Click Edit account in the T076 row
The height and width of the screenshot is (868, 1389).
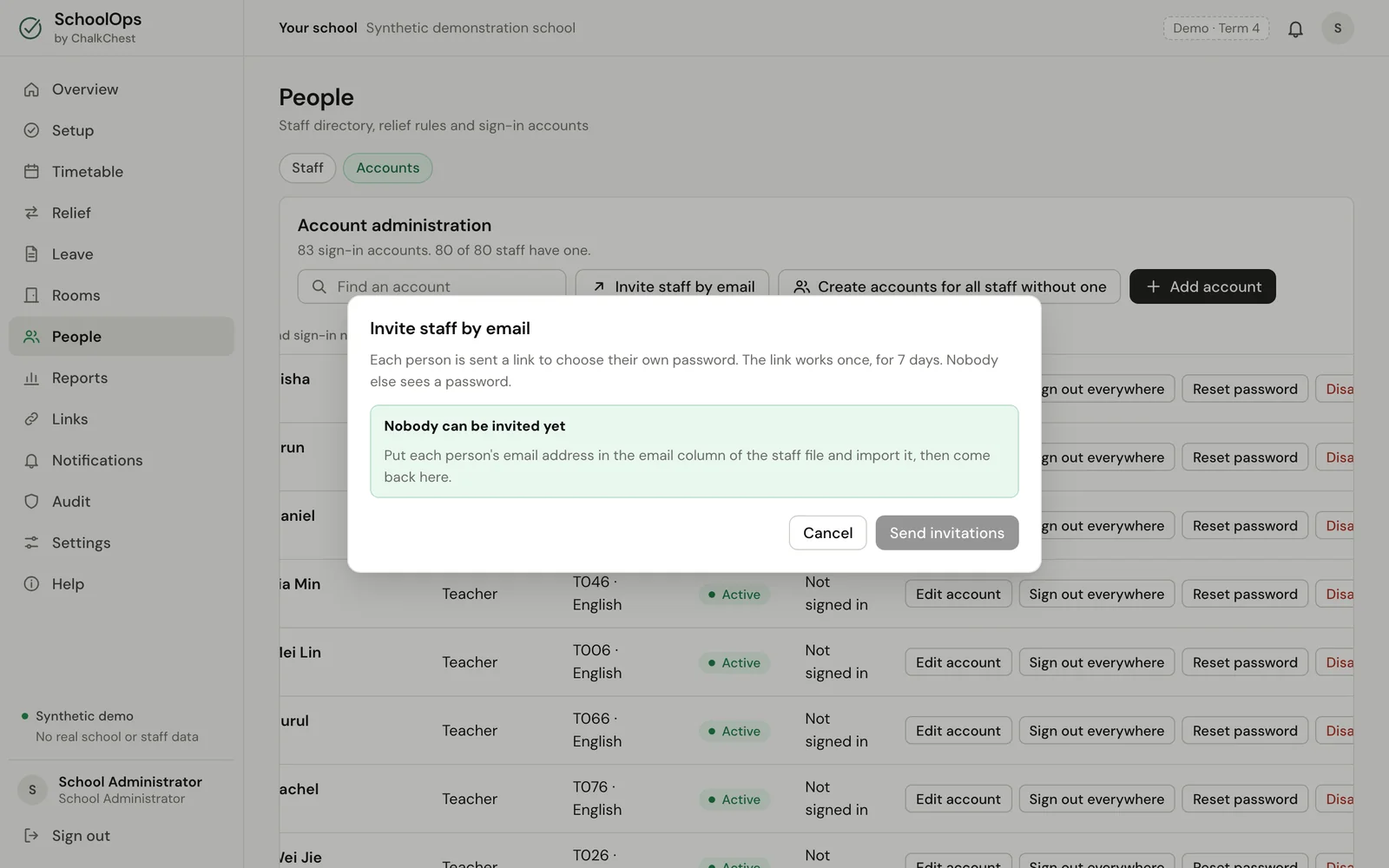958,799
